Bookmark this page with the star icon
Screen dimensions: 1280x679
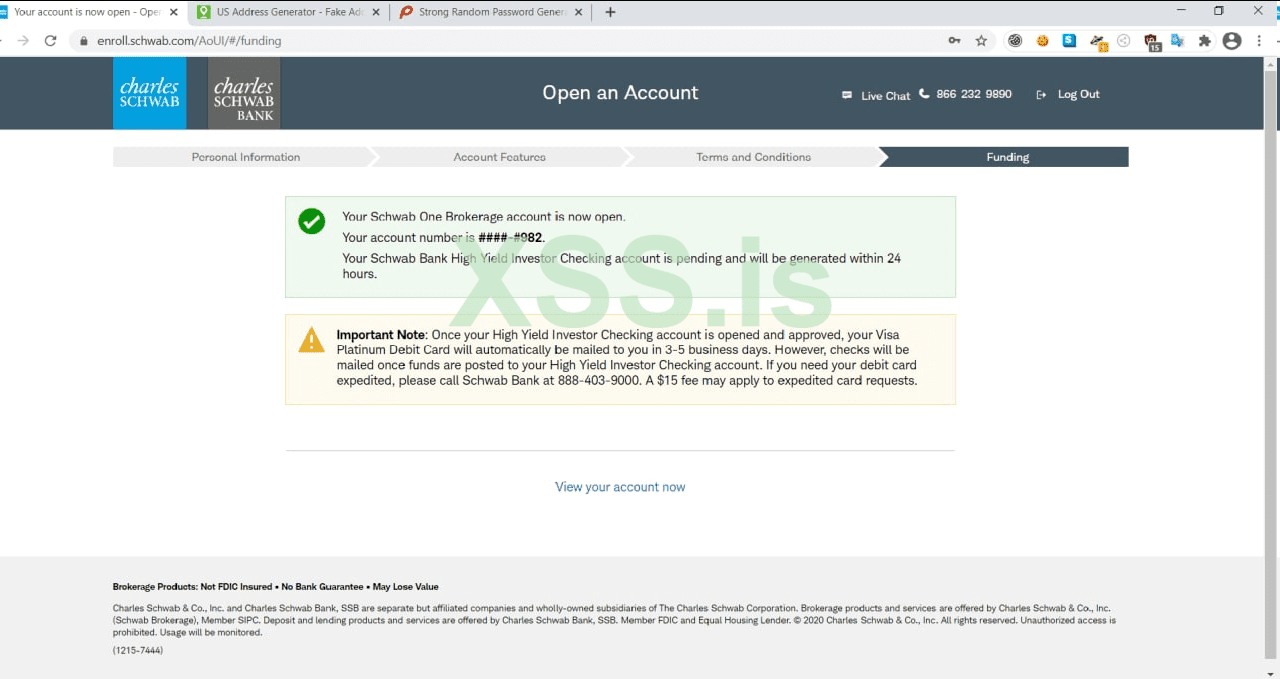(981, 41)
